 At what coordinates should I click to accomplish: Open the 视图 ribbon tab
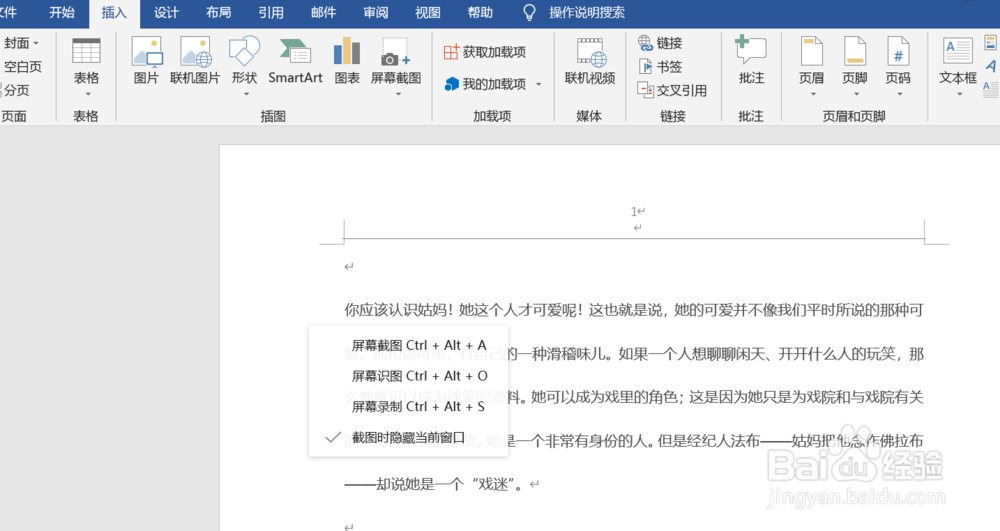point(428,13)
